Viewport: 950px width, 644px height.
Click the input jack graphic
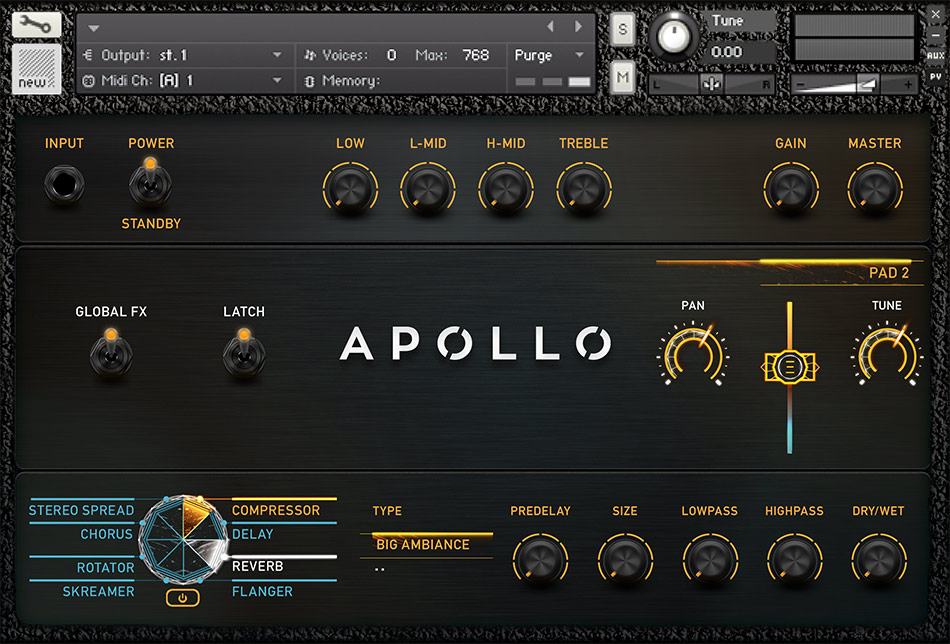click(64, 185)
